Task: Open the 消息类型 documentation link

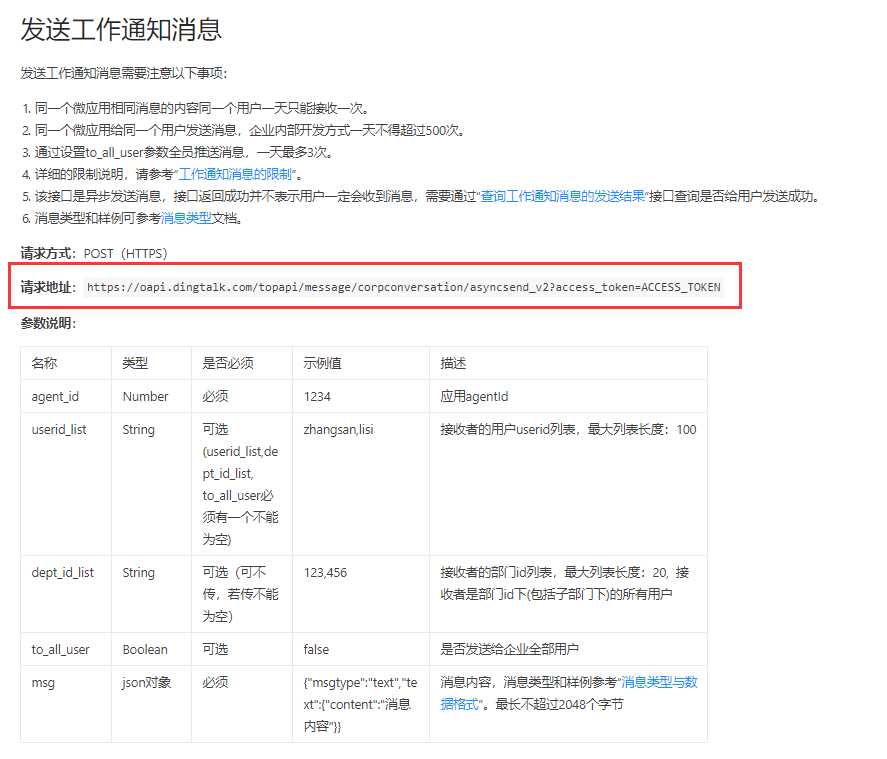Action: (186, 218)
